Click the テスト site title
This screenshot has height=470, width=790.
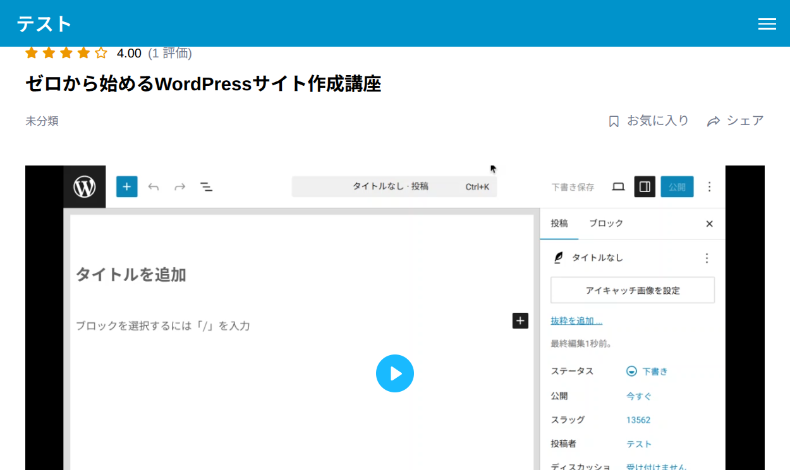click(44, 24)
